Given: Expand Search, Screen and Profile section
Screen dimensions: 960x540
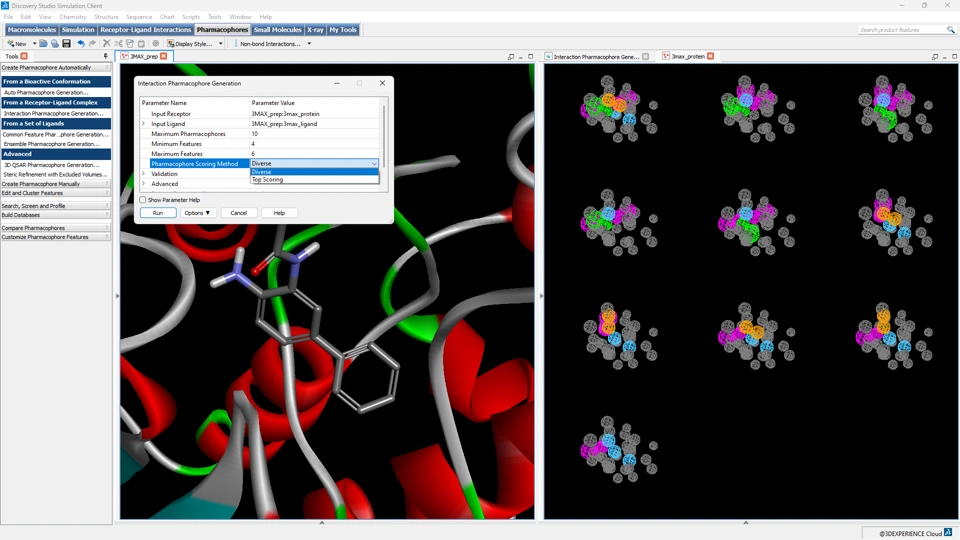Looking at the screenshot, I should tap(55, 206).
